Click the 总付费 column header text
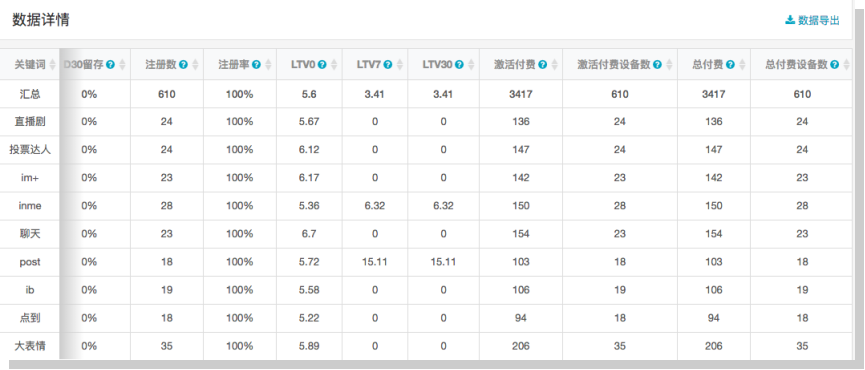865x370 pixels. point(708,65)
